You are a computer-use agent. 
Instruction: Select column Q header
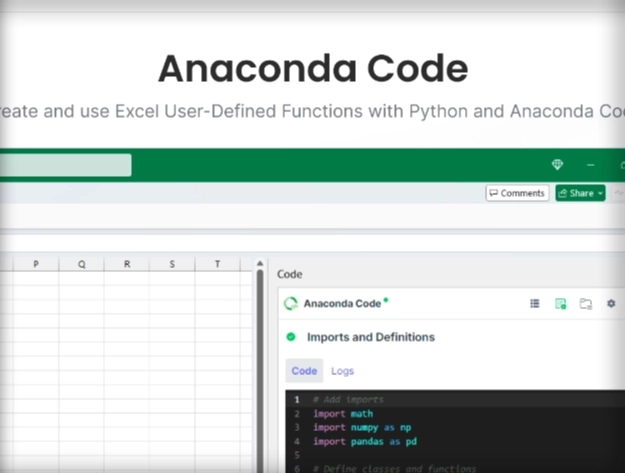point(81,264)
